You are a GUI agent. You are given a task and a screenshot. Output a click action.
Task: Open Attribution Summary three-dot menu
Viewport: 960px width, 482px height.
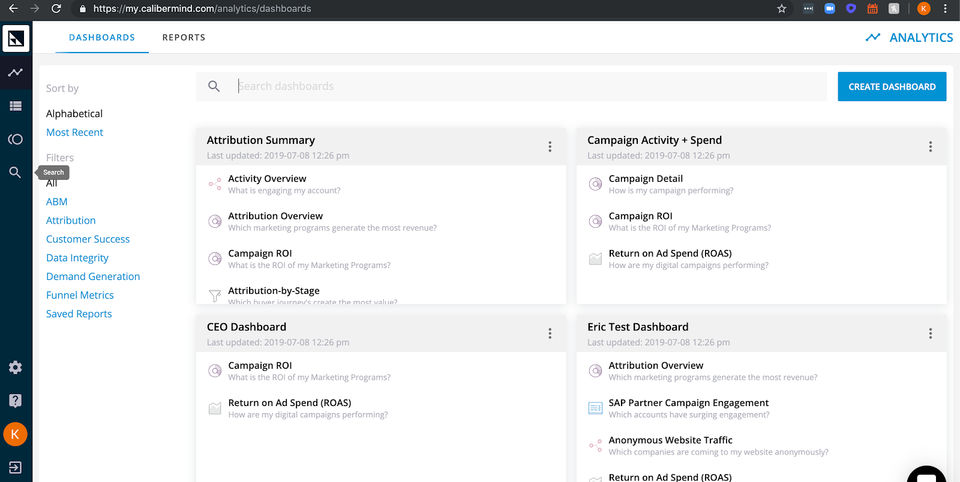click(550, 147)
